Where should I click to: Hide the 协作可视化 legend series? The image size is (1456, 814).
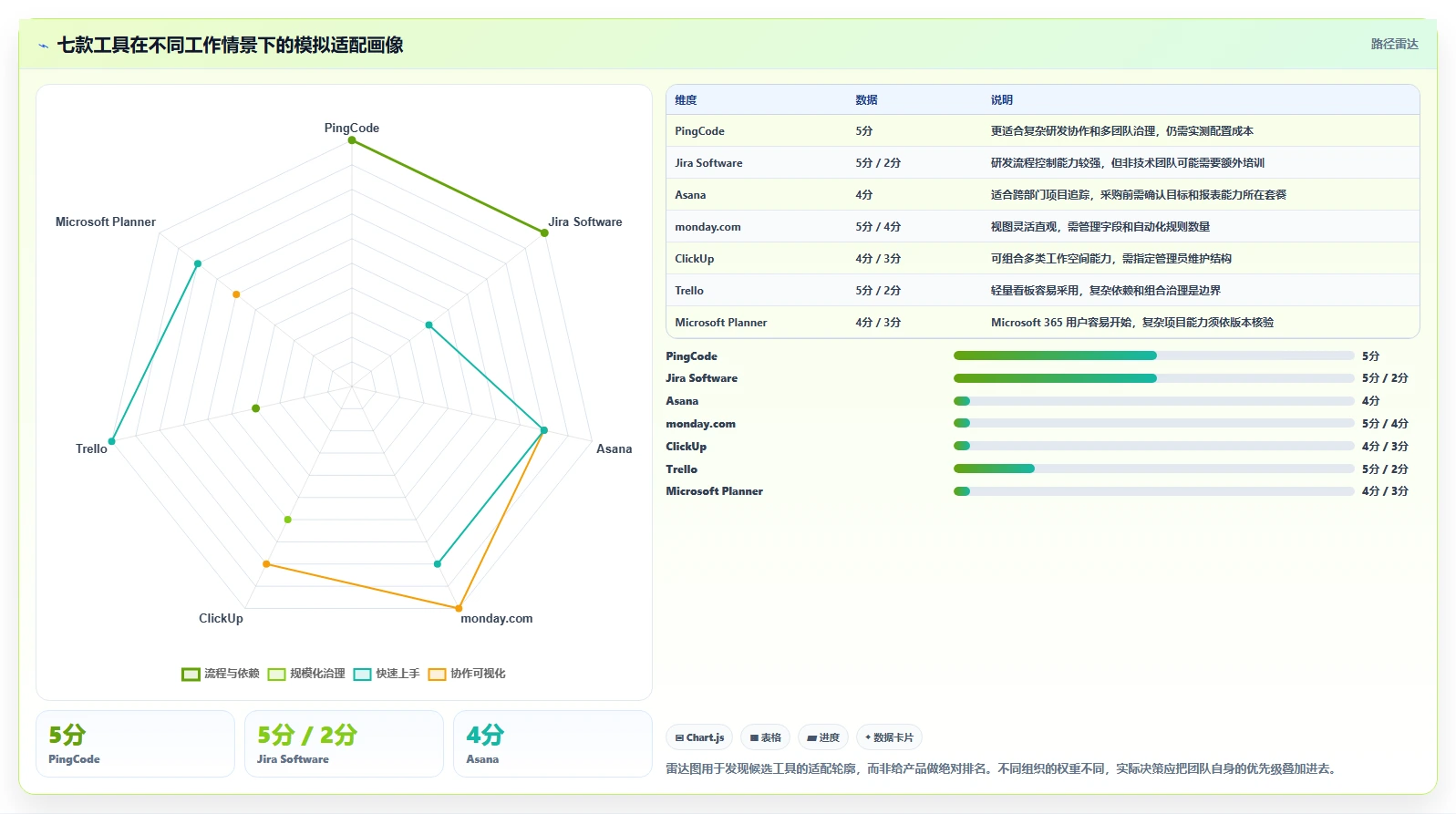click(467, 674)
